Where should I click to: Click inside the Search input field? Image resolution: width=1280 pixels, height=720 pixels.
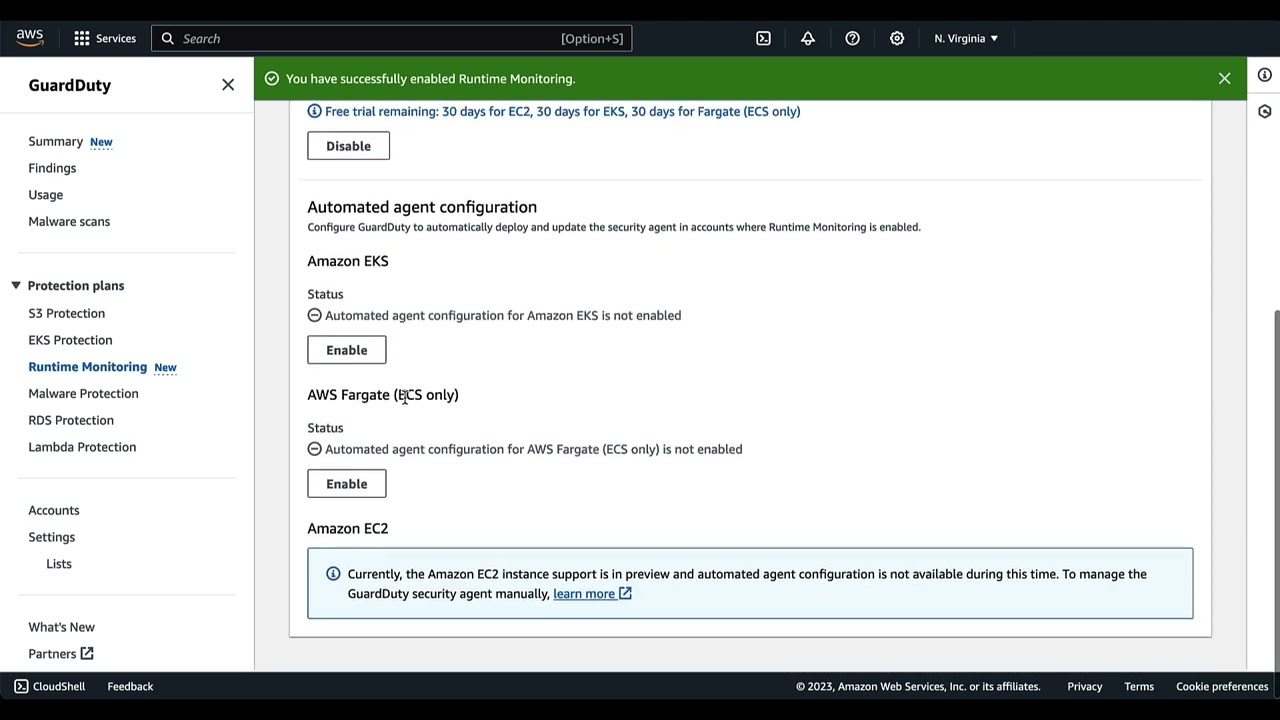pyautogui.click(x=390, y=38)
